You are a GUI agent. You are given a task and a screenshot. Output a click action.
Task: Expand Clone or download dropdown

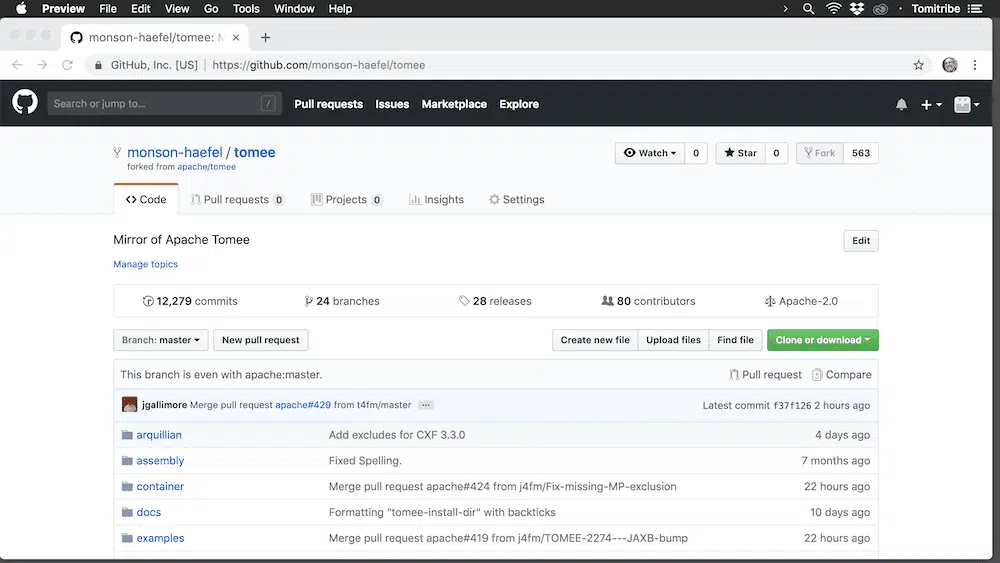pos(823,340)
